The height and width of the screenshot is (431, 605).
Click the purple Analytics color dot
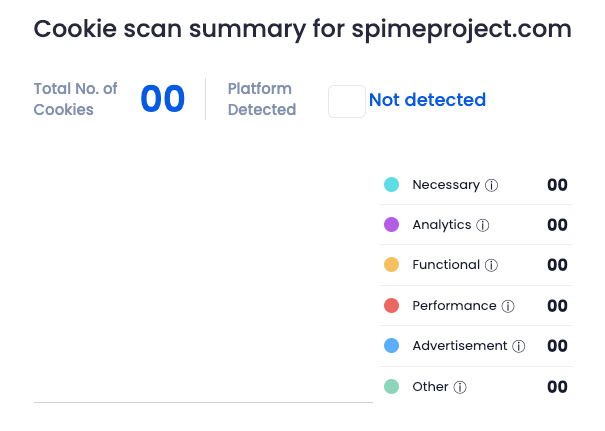[x=392, y=225]
